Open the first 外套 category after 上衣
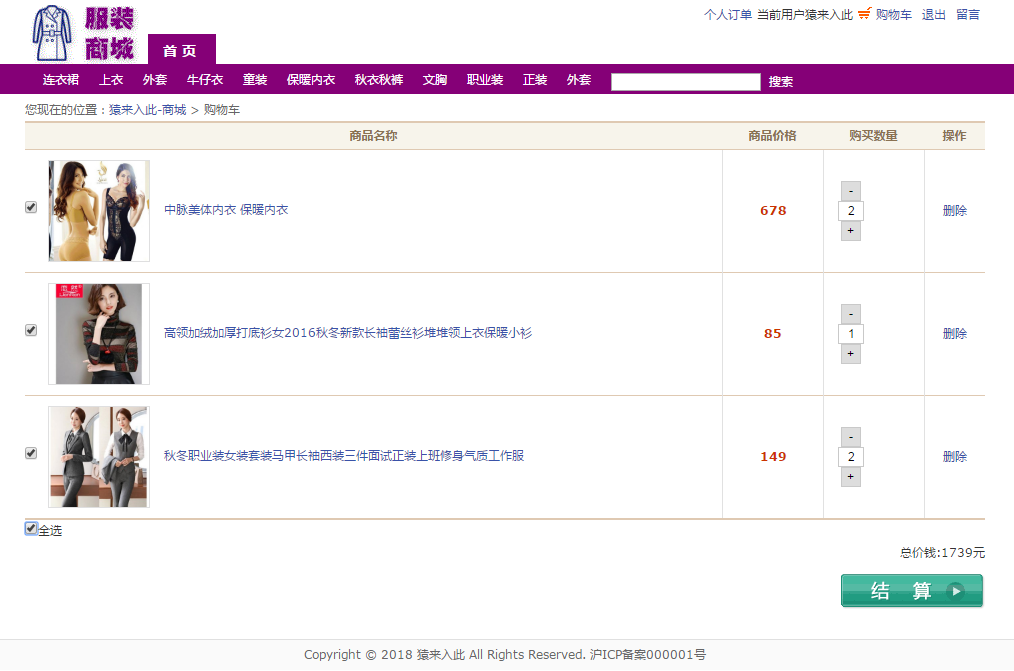The height and width of the screenshot is (671, 1014). [155, 80]
